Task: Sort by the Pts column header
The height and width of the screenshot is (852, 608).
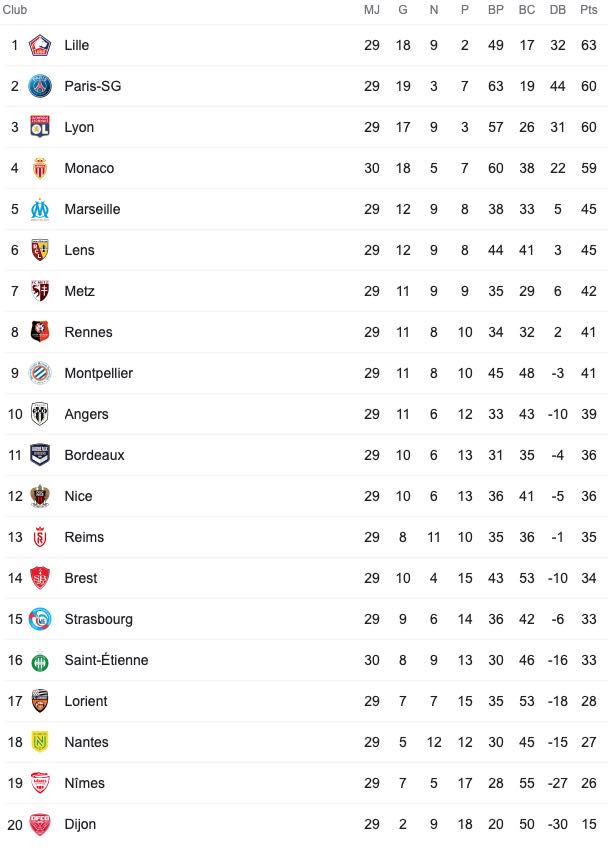Action: 588,10
